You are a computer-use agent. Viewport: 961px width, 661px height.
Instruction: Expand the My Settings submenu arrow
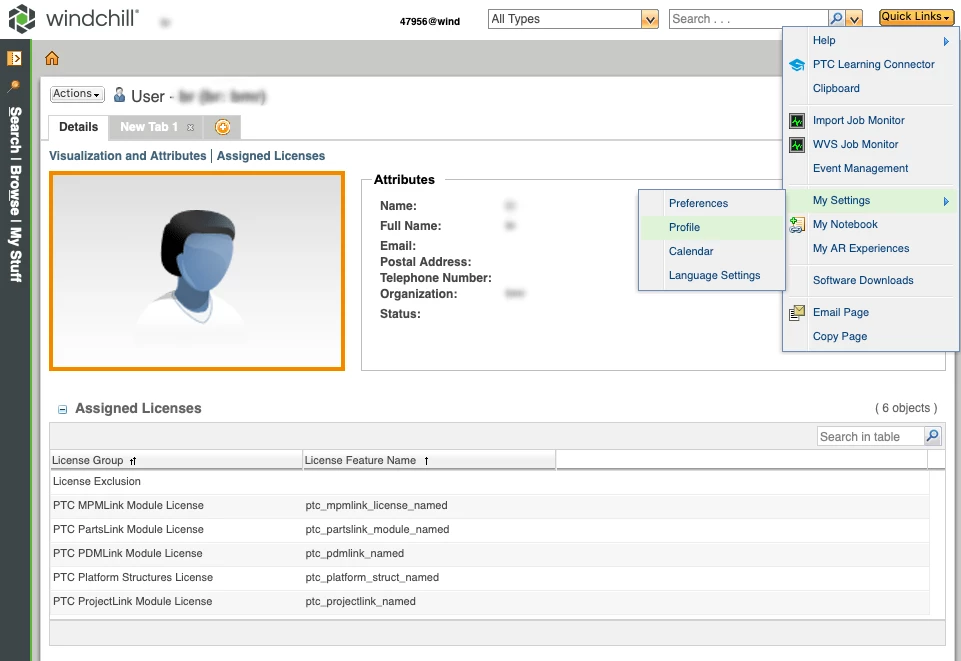point(946,201)
